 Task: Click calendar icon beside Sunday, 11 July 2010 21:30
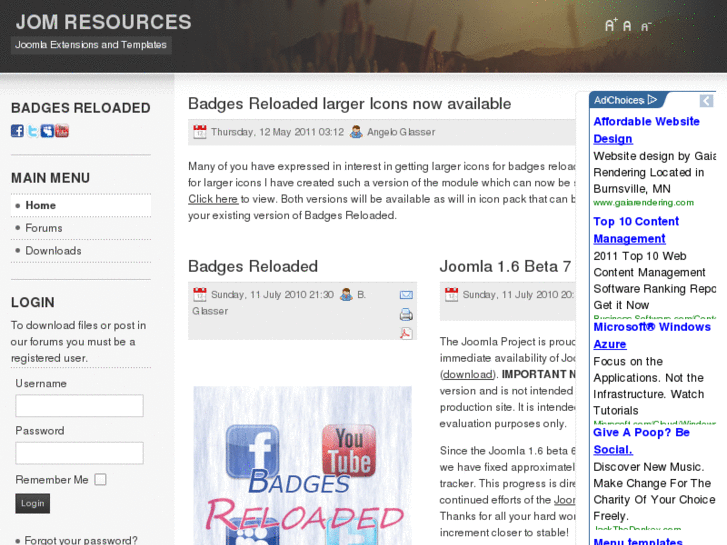point(199,295)
